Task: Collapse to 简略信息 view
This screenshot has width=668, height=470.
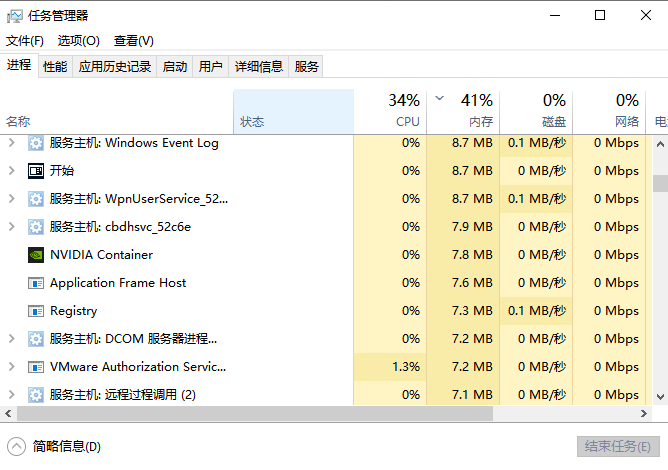Action: click(54, 447)
